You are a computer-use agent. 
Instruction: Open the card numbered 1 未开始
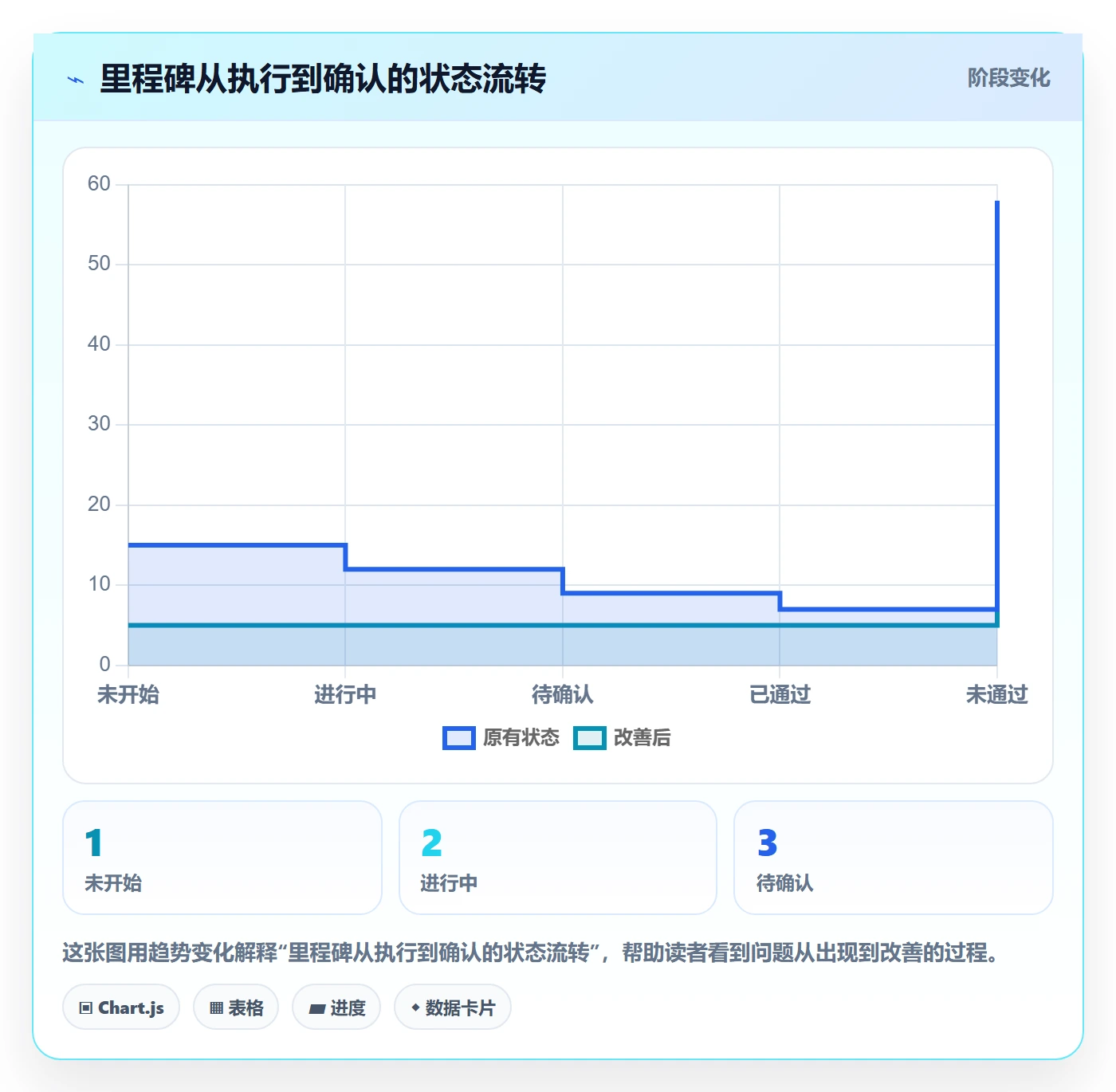click(x=222, y=858)
